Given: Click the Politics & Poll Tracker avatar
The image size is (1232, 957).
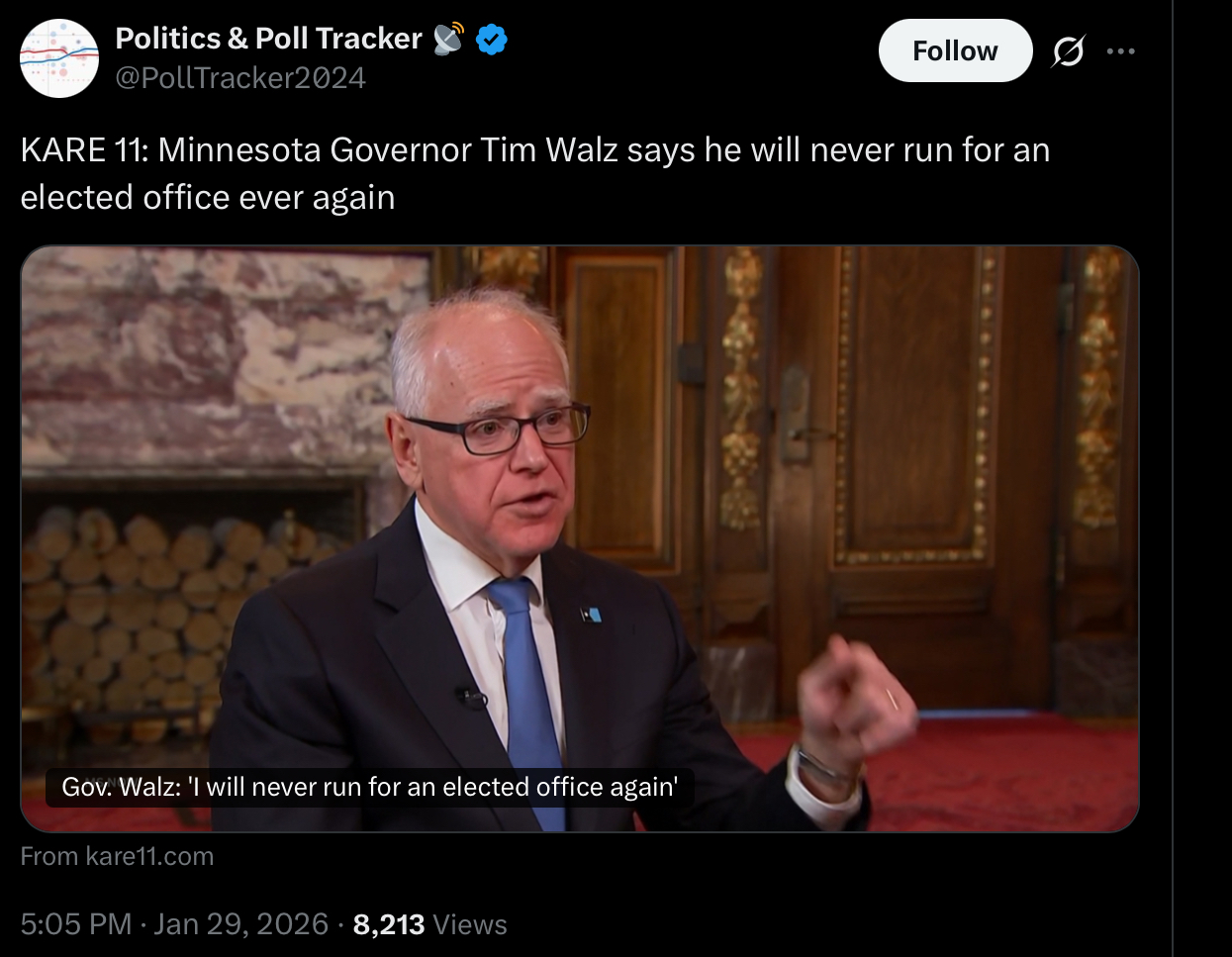Looking at the screenshot, I should [x=59, y=58].
